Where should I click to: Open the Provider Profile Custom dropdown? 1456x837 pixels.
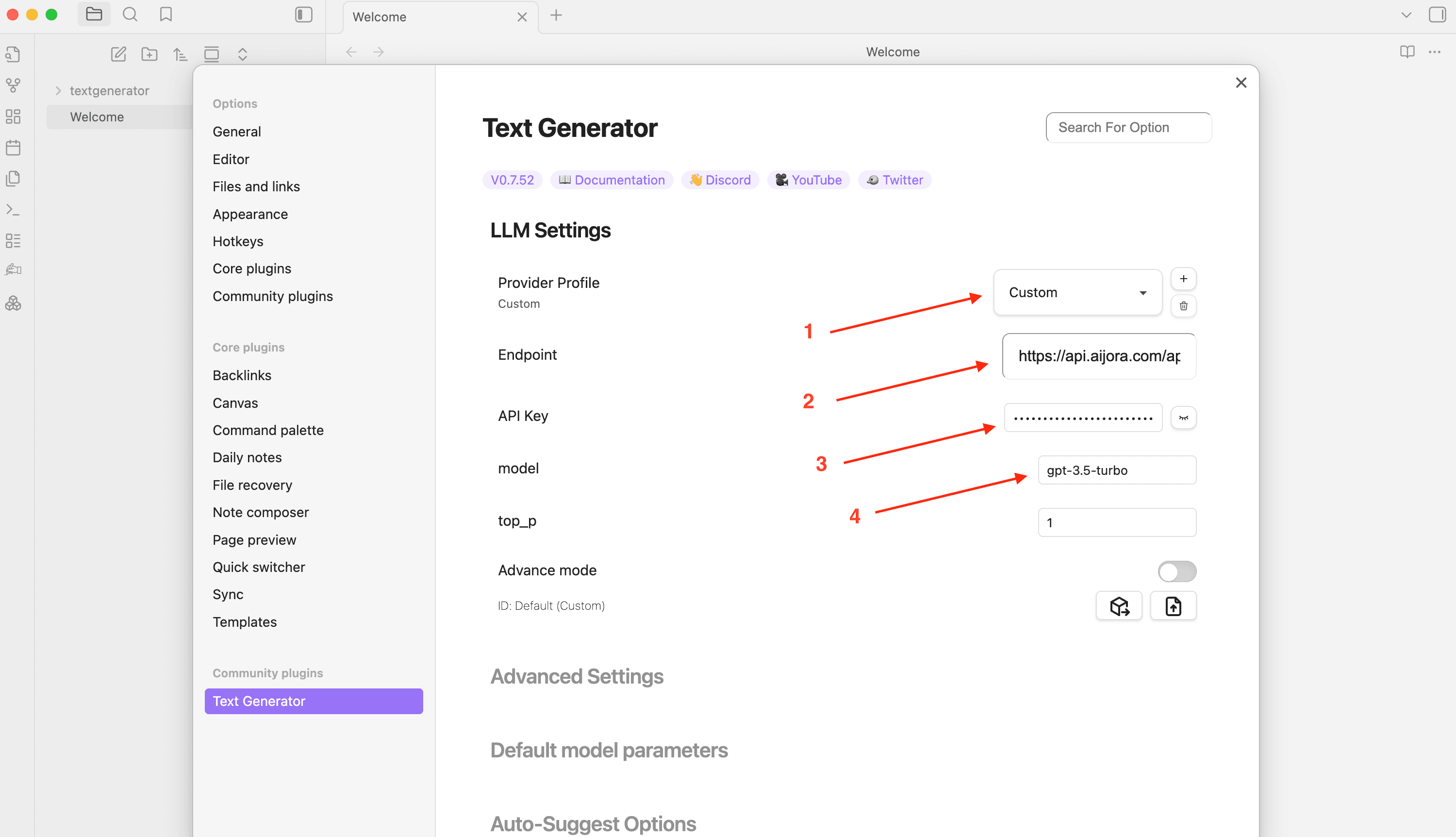pos(1077,292)
